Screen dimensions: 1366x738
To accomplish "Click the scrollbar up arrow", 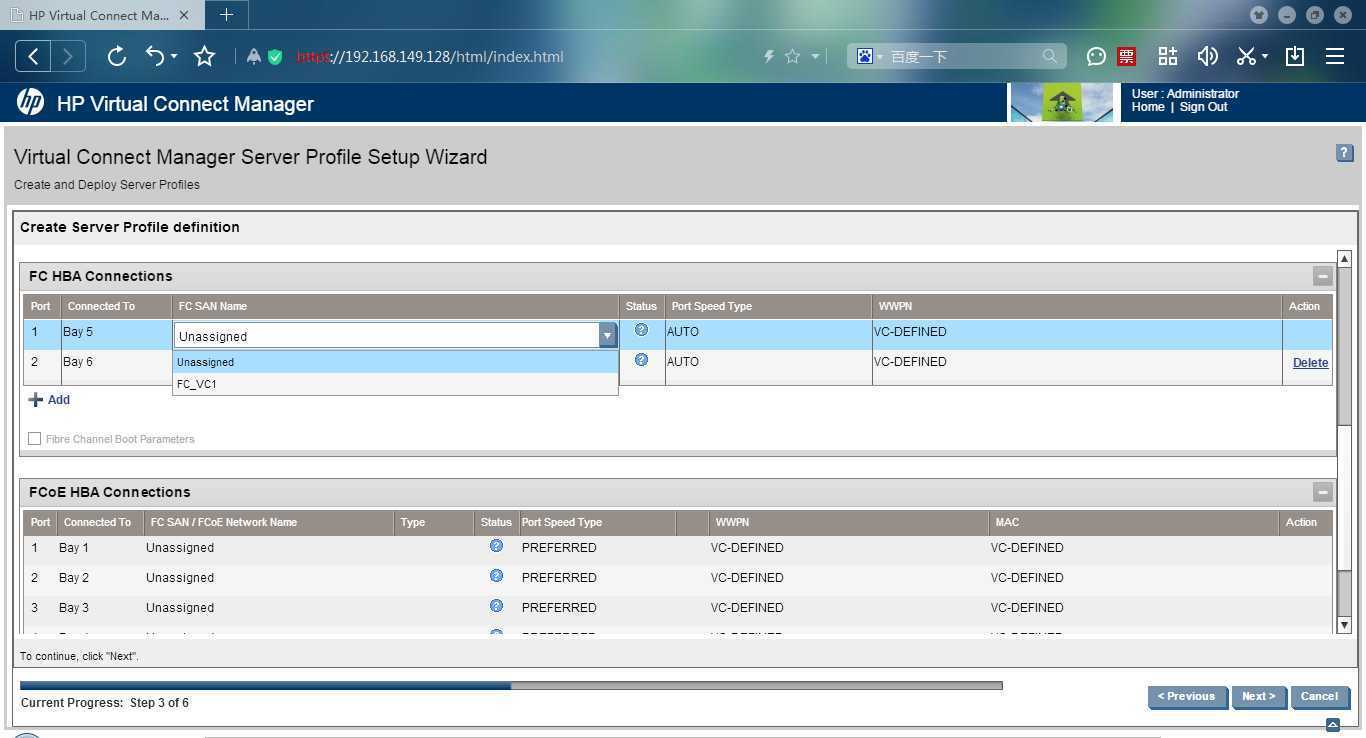I will pyautogui.click(x=1344, y=258).
